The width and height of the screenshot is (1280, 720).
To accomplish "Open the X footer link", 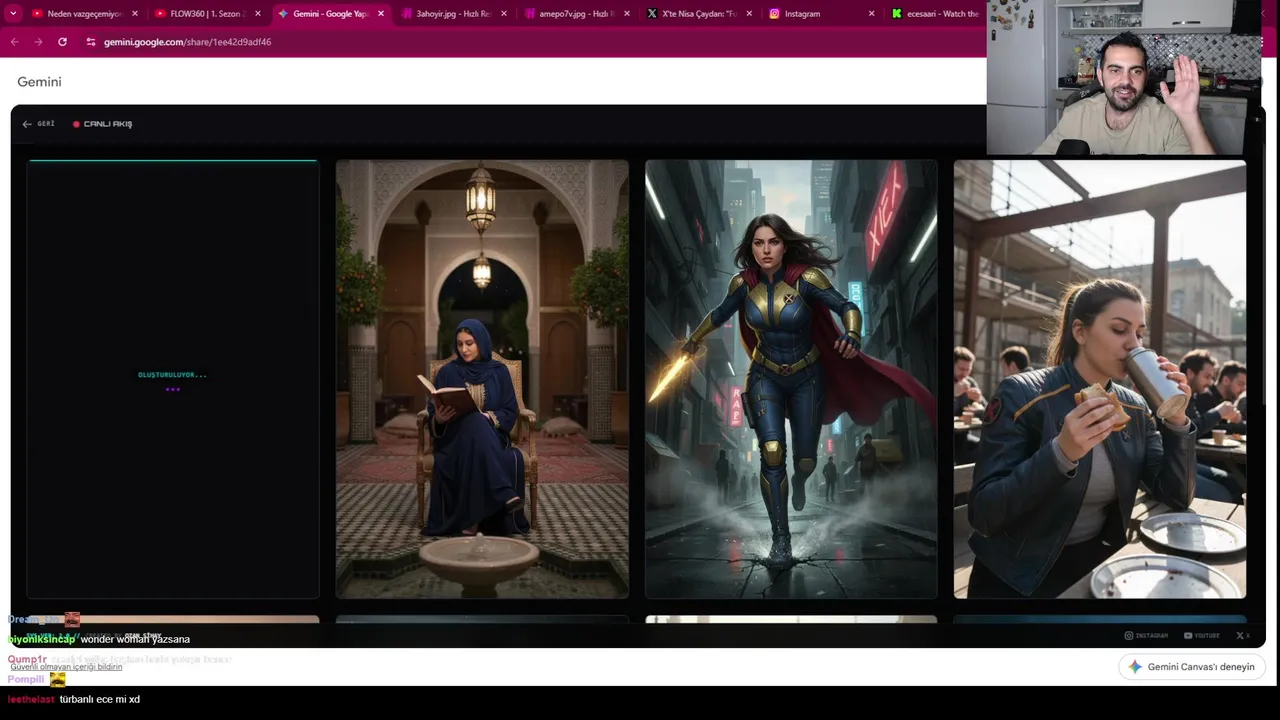I will 1243,635.
